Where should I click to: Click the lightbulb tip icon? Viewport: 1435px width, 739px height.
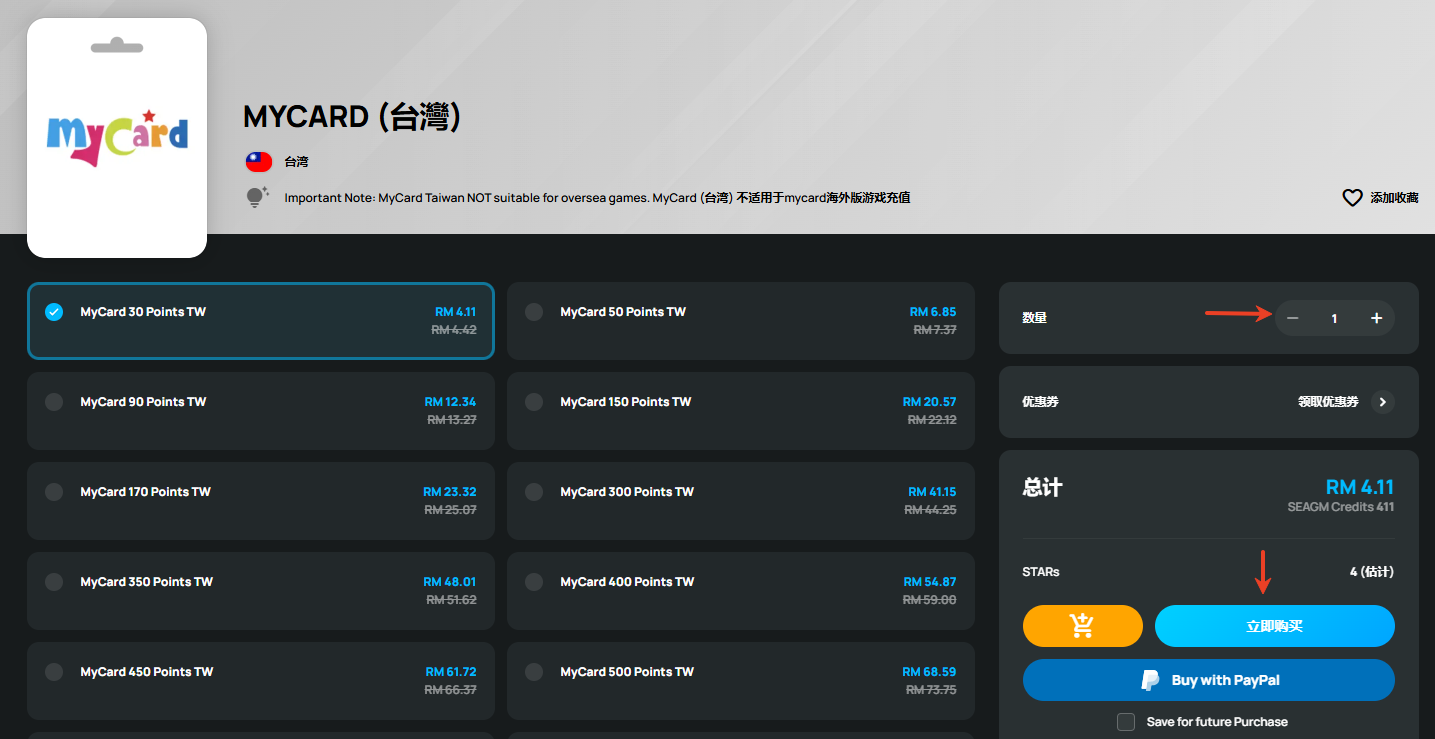[258, 197]
